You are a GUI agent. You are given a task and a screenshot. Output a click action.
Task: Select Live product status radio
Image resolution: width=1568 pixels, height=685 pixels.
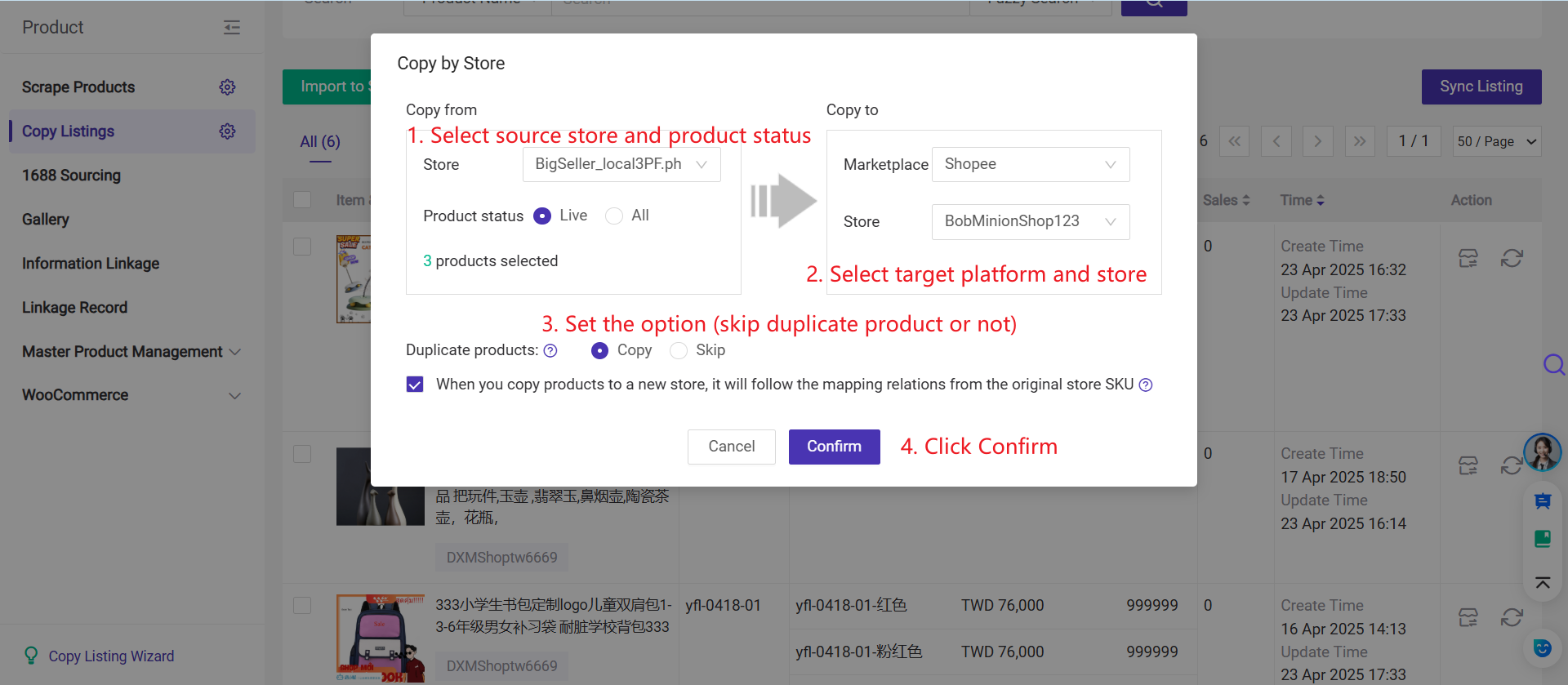pos(542,216)
